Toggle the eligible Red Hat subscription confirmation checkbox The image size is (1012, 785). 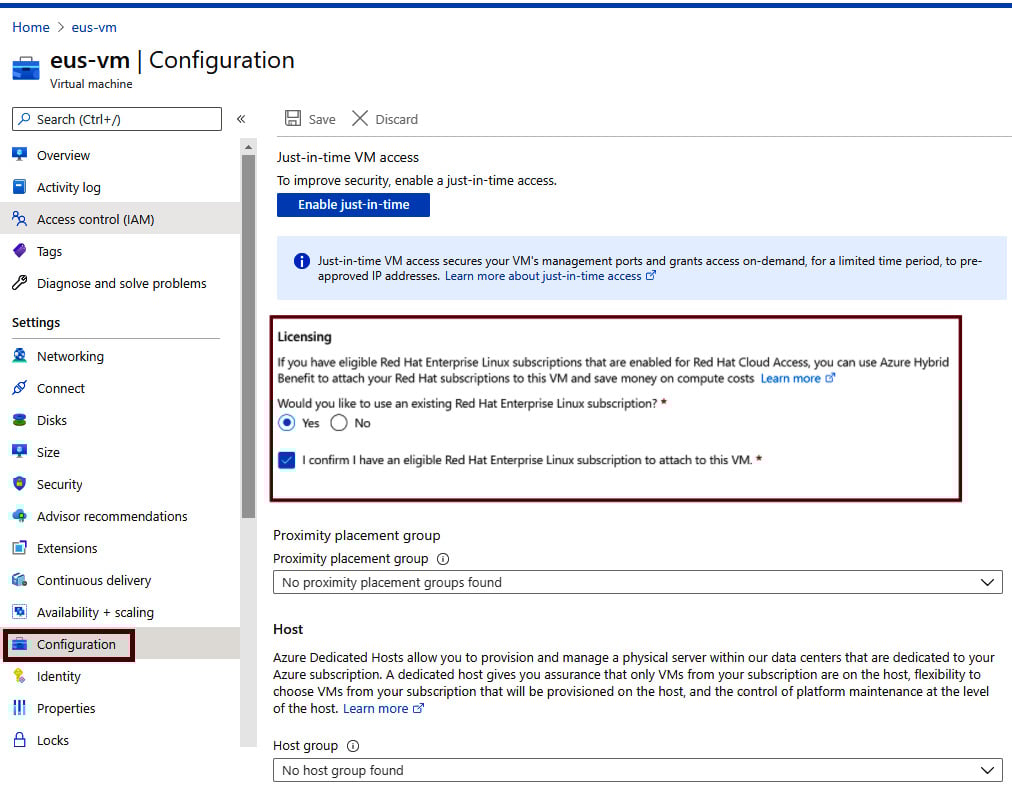287,460
